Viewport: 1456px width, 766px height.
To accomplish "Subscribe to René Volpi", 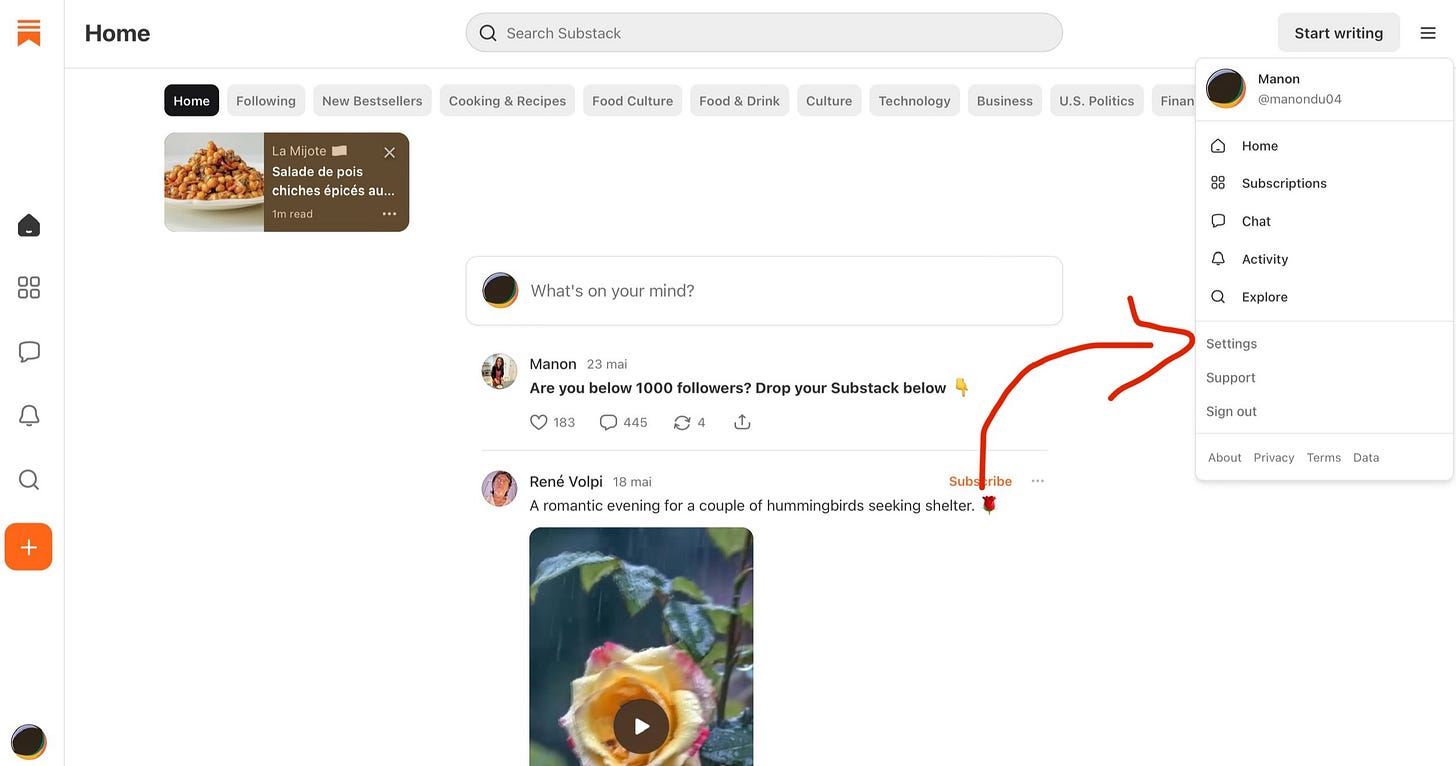I will click(x=980, y=481).
